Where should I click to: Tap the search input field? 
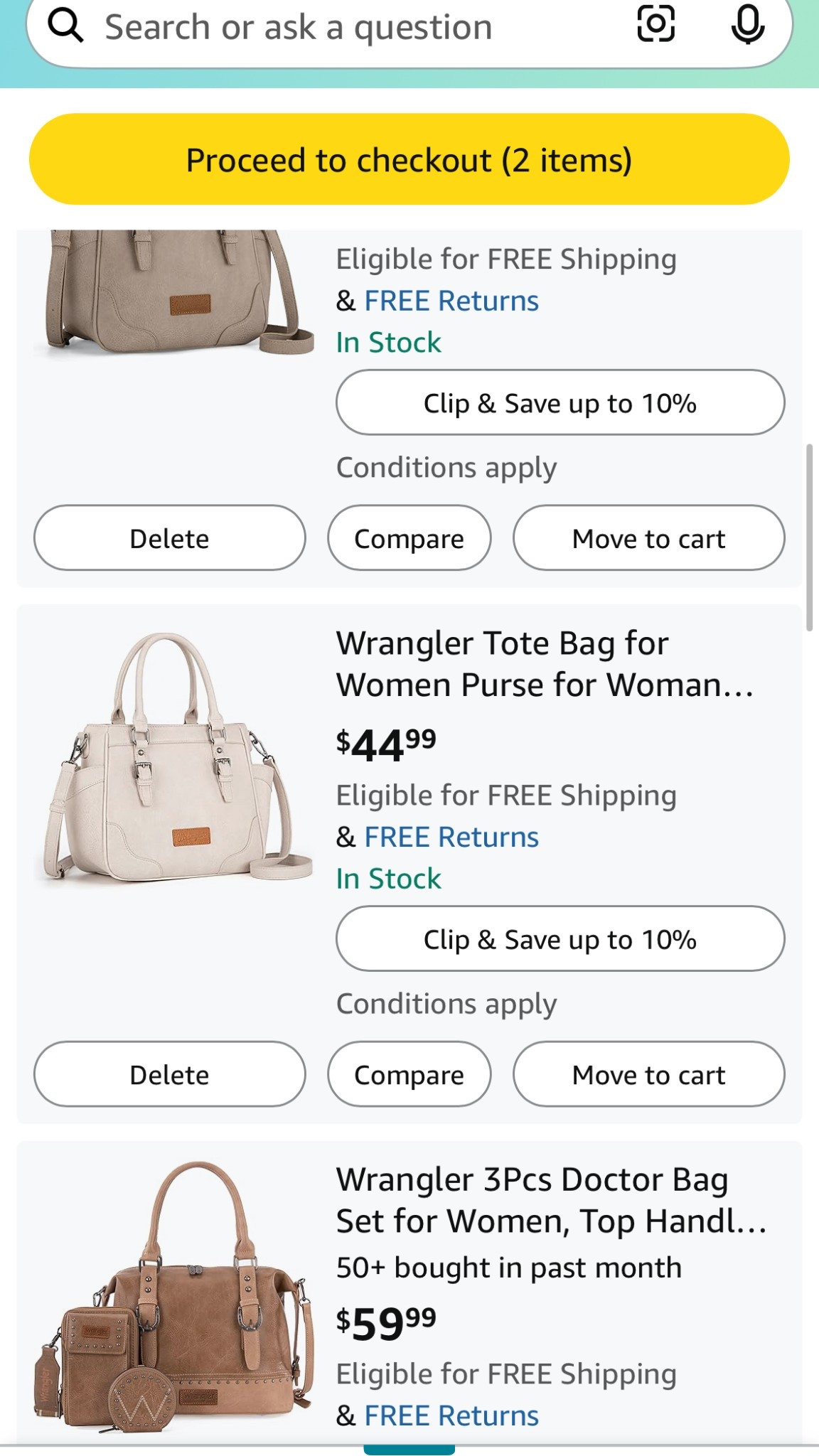pyautogui.click(x=299, y=26)
